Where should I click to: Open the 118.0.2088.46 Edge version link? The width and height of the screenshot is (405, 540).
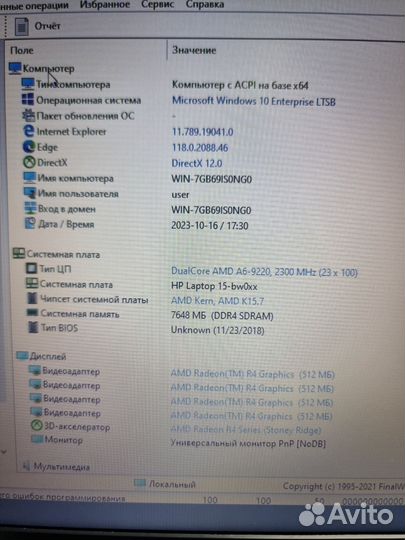click(x=200, y=148)
